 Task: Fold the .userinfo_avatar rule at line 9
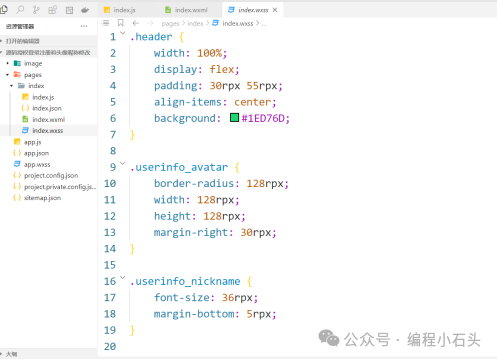click(x=123, y=163)
